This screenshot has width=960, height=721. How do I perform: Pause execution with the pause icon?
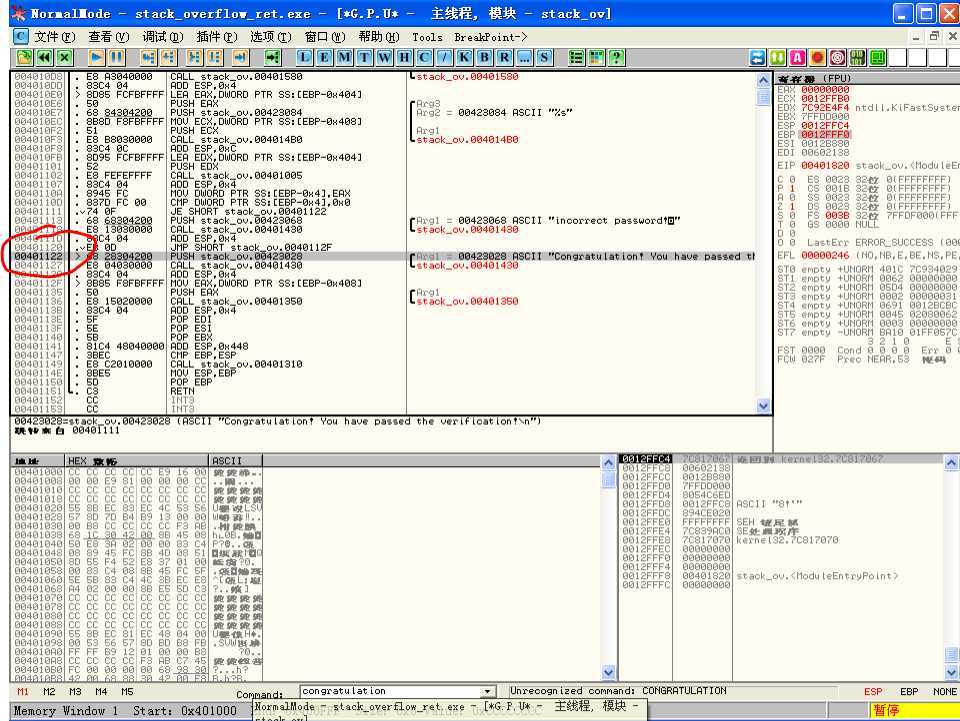tap(116, 58)
